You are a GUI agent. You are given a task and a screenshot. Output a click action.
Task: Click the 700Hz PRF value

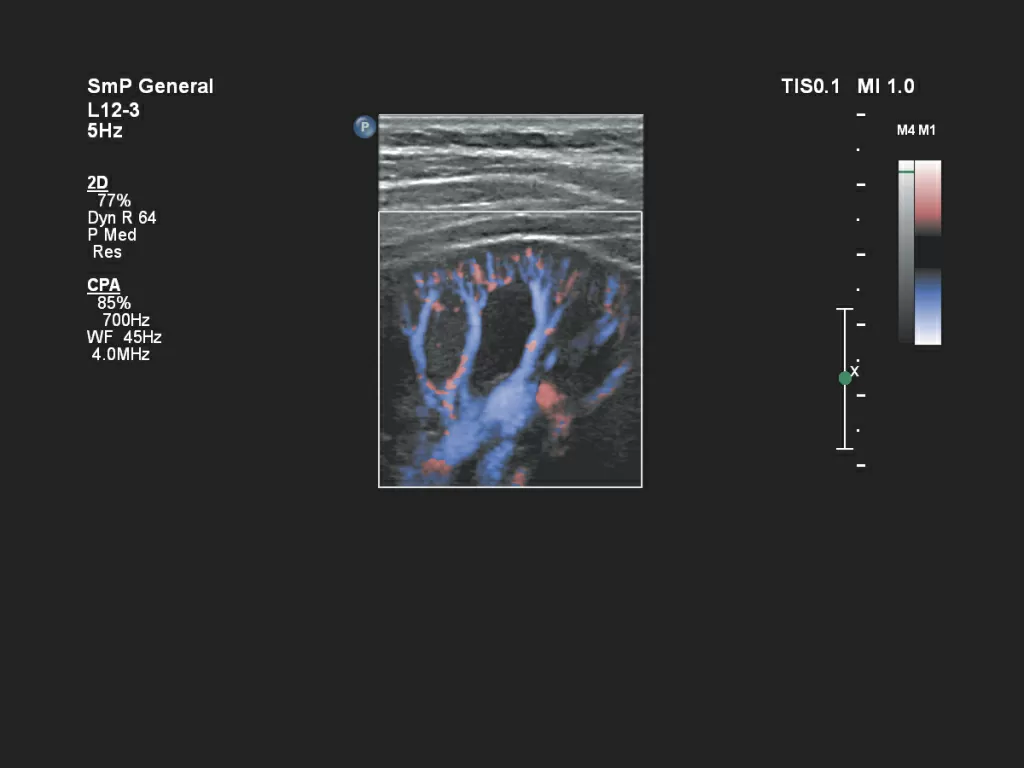[x=126, y=320]
